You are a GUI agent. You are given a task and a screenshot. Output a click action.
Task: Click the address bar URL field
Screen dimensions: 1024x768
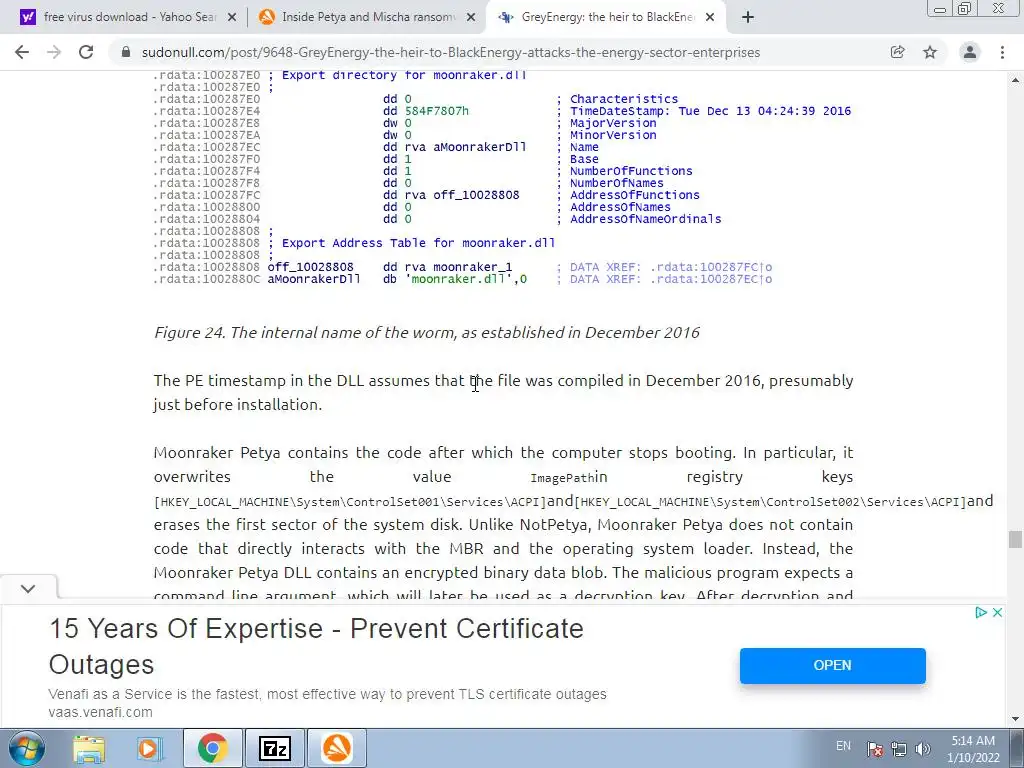451,52
